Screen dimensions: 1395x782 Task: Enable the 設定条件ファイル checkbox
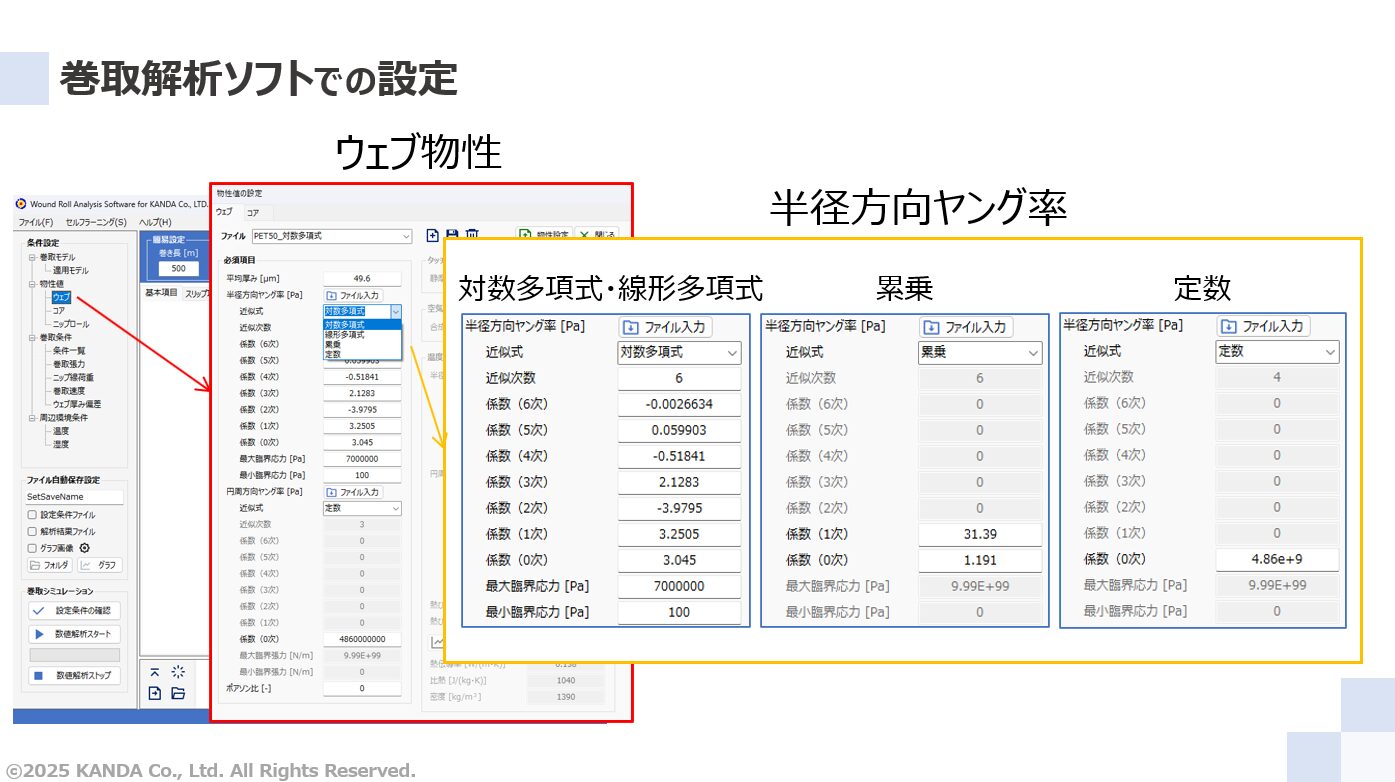point(31,515)
